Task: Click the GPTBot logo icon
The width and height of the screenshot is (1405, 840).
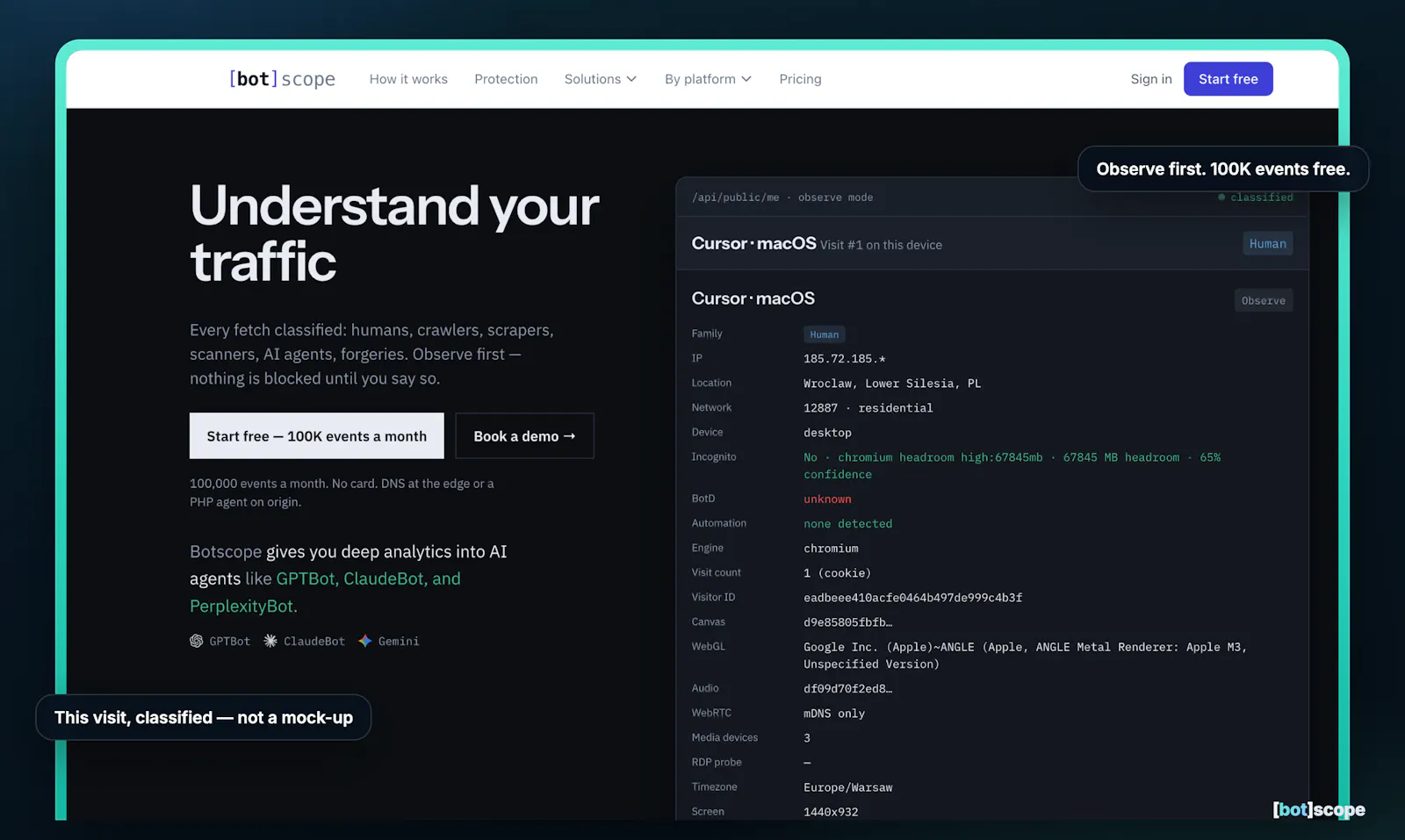Action: tap(197, 641)
